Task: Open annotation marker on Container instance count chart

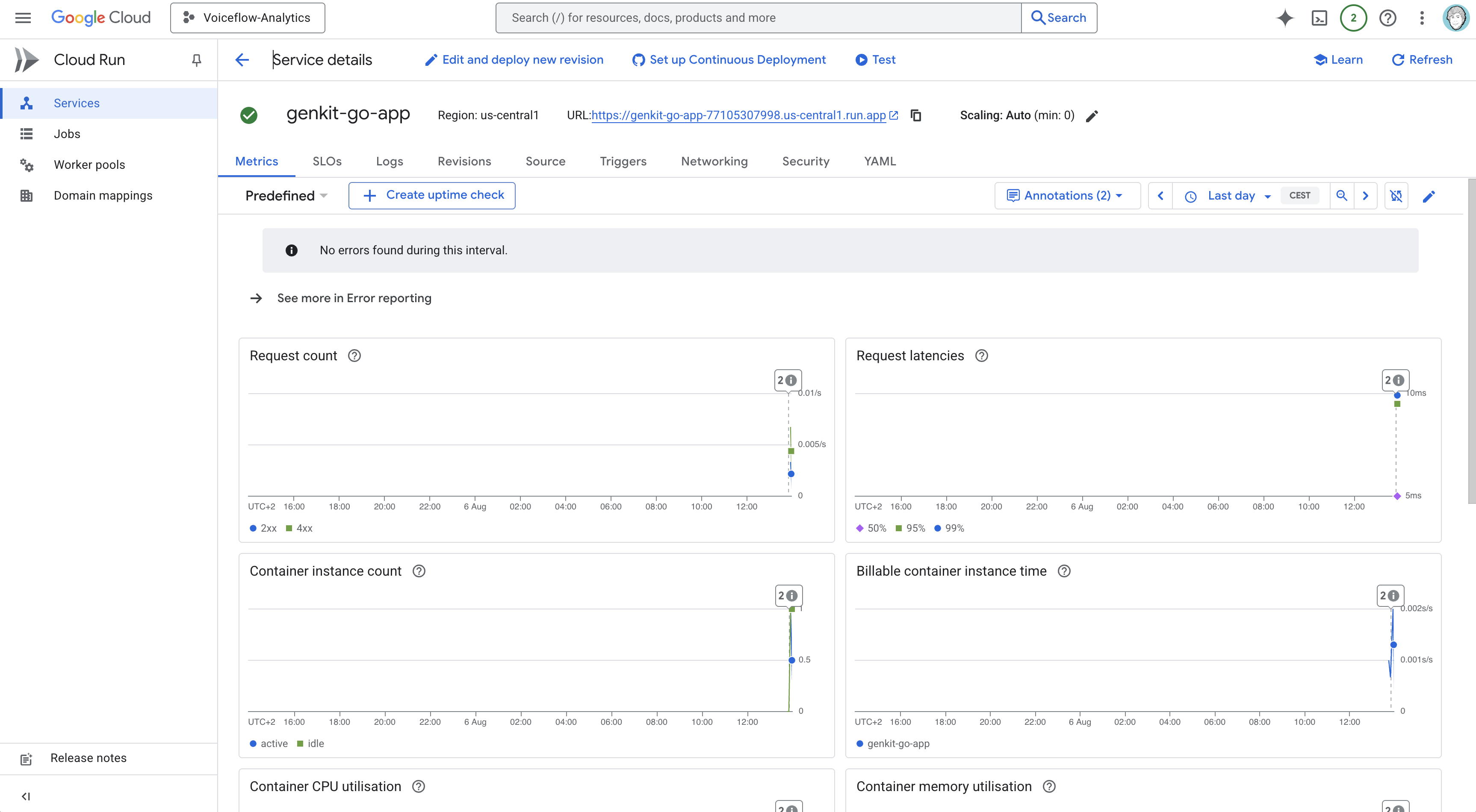Action: pos(788,596)
